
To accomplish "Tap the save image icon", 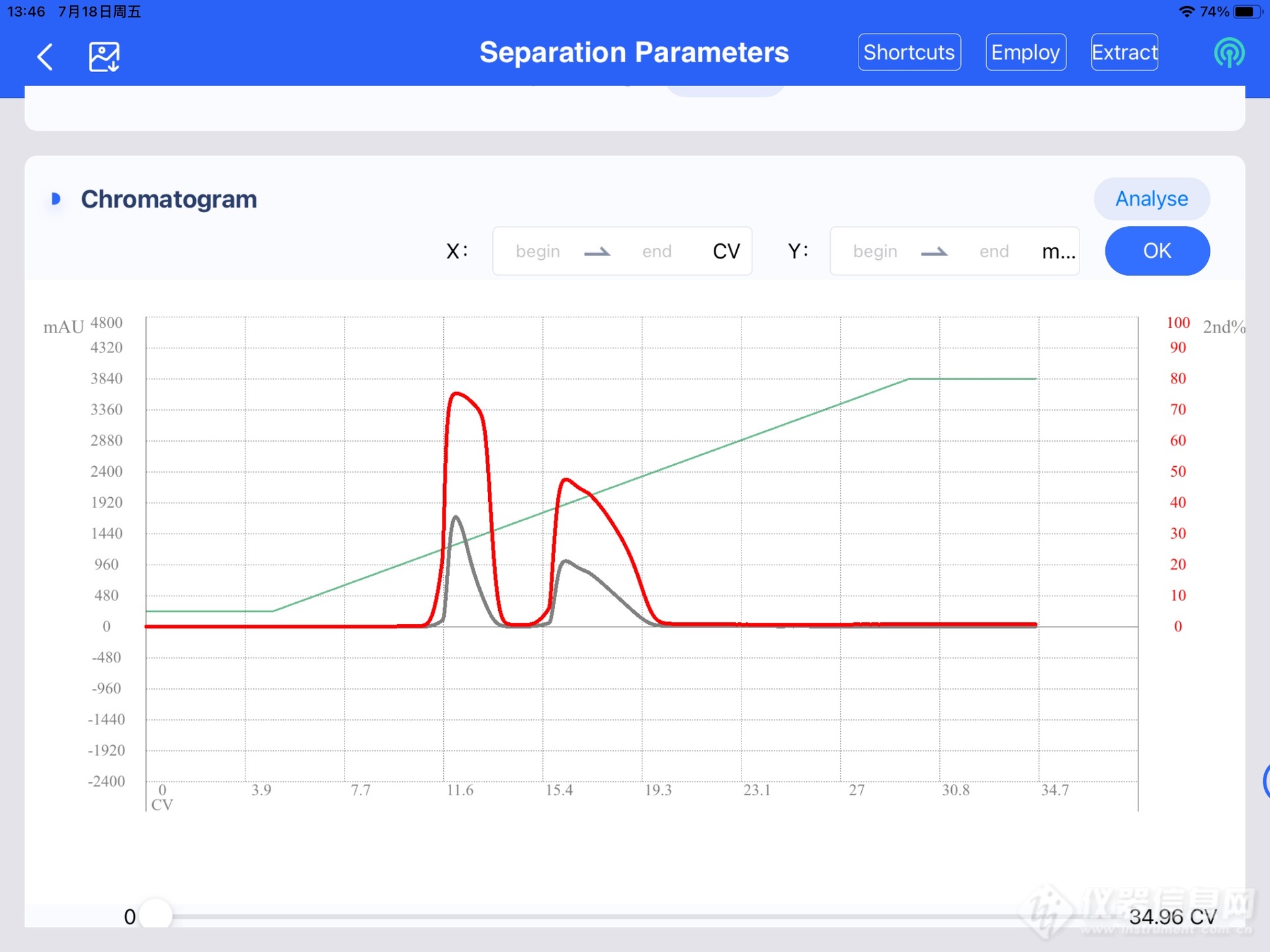I will tap(105, 57).
